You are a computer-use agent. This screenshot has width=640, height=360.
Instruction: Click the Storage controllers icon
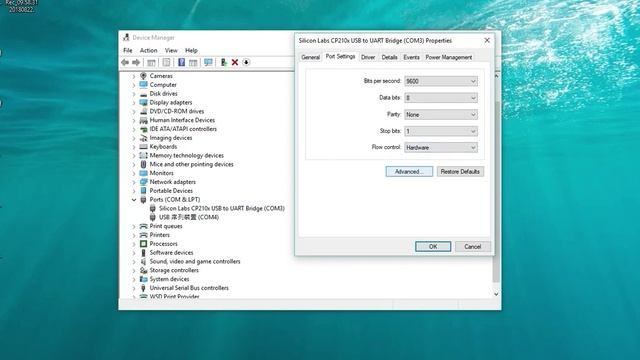coord(143,270)
